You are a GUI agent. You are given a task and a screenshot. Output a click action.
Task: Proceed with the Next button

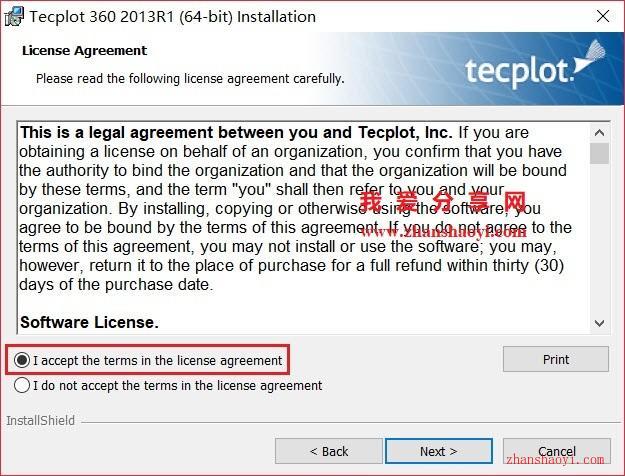438,451
